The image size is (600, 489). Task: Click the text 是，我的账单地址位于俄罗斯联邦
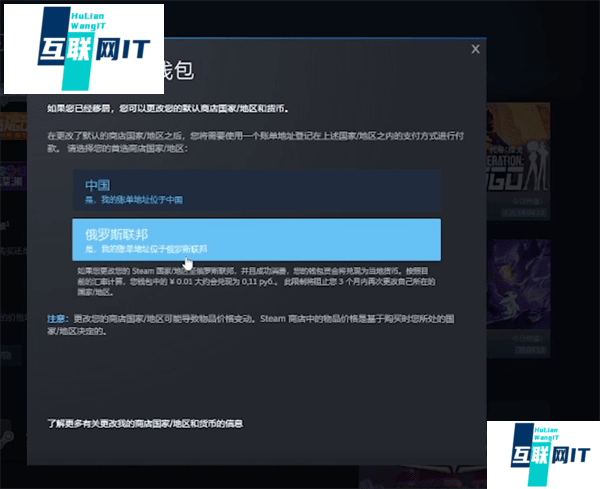point(146,248)
